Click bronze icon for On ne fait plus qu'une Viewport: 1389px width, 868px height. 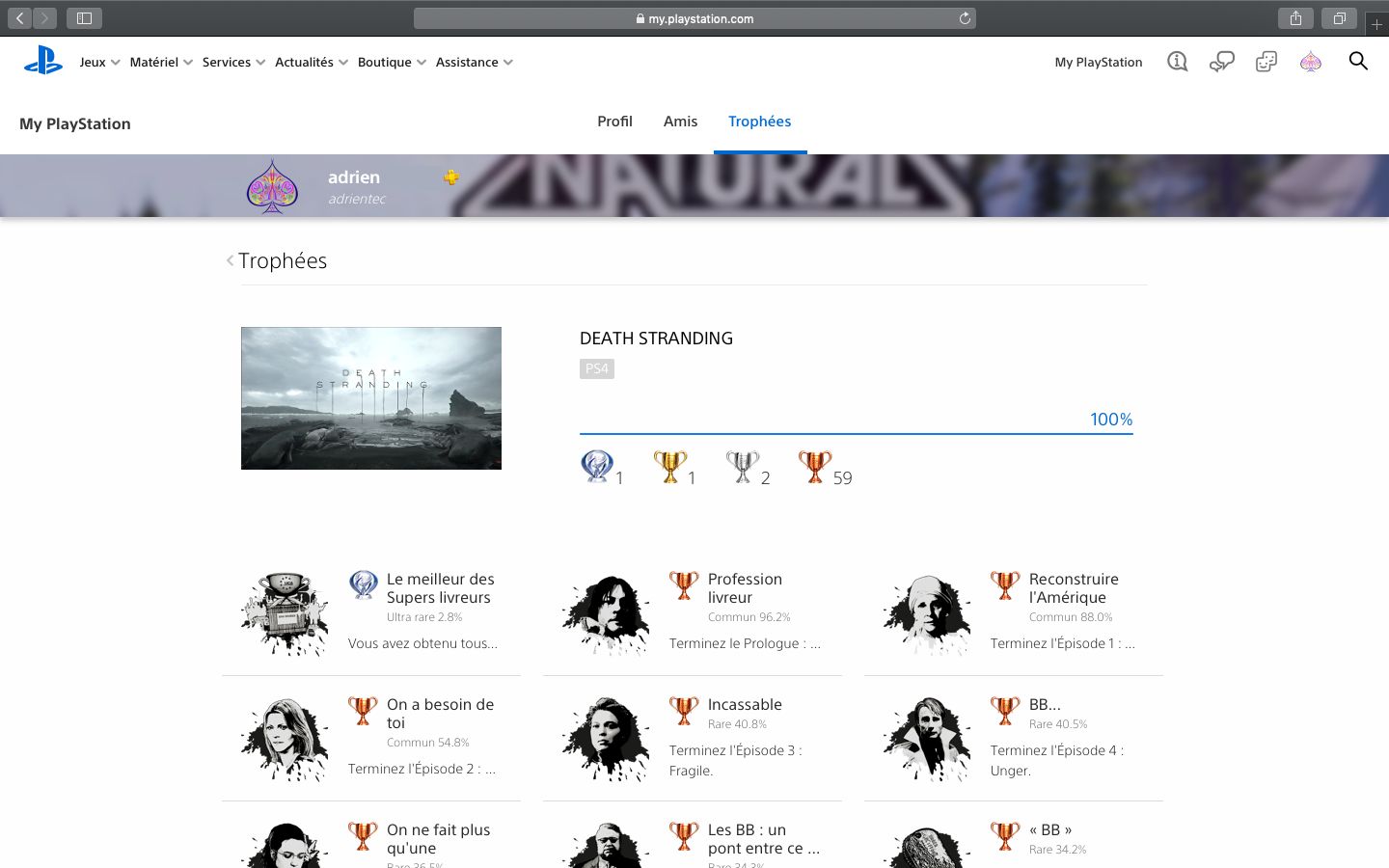(363, 835)
